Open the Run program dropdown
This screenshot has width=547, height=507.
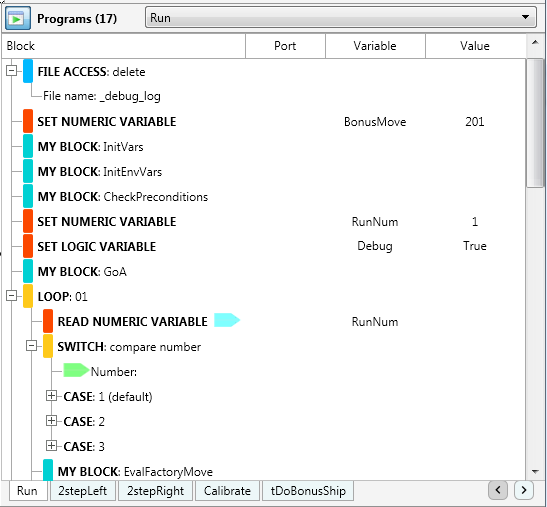[340, 17]
